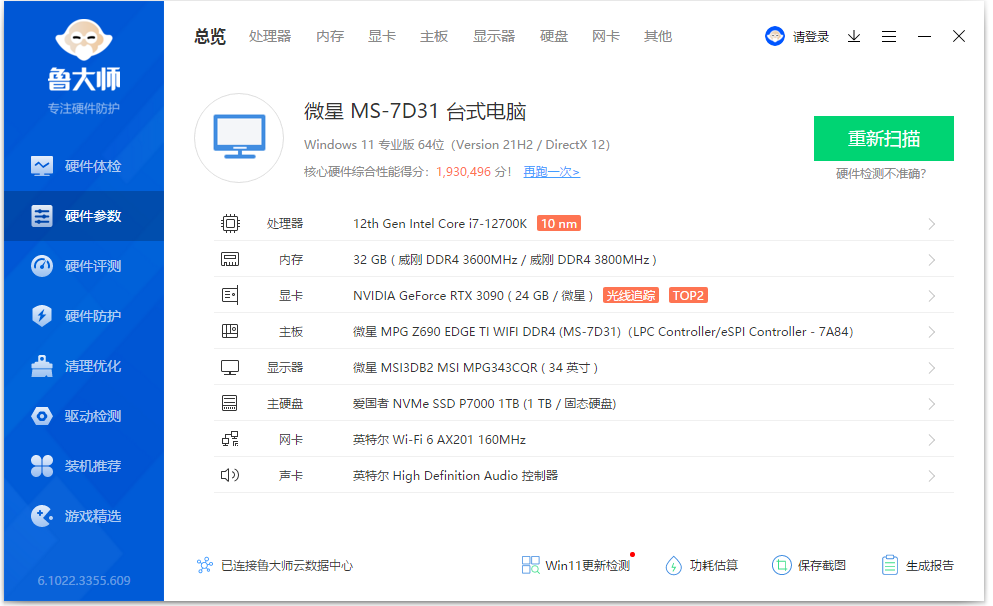993x606 pixels.
Task: Open the download arrow icon in title bar
Action: [x=854, y=36]
